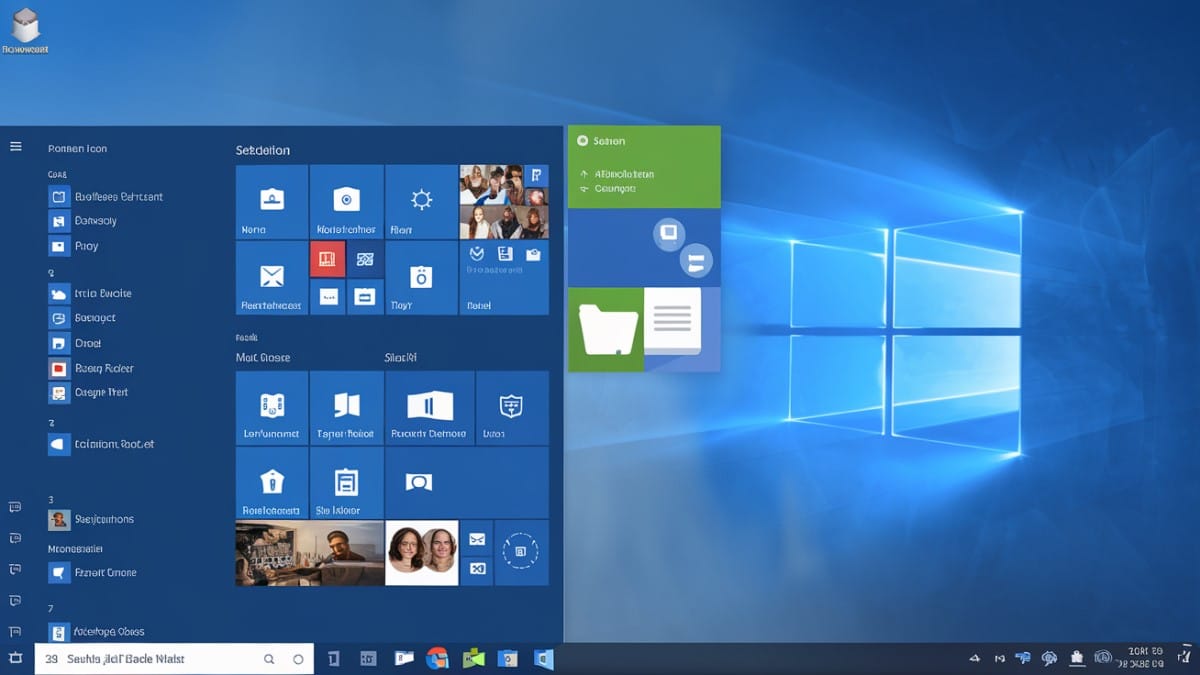
Task: Click the open book map tile
Action: (346, 407)
